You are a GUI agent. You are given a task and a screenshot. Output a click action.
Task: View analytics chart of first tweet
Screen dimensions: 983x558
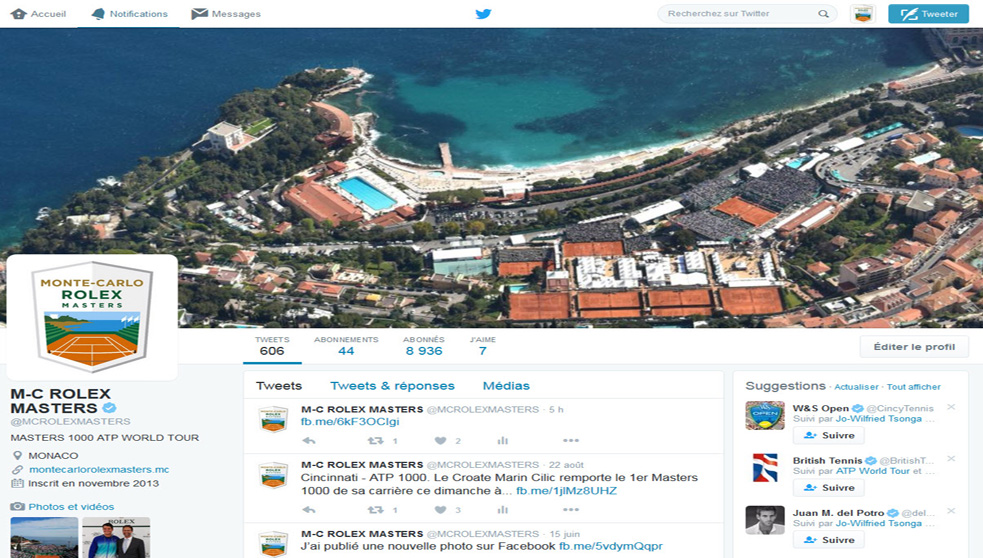coord(503,441)
